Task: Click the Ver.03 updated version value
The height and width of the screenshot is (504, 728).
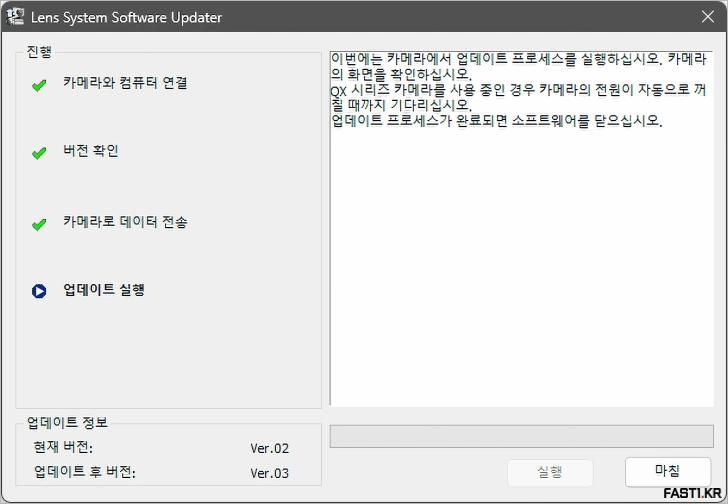Action: click(x=269, y=473)
